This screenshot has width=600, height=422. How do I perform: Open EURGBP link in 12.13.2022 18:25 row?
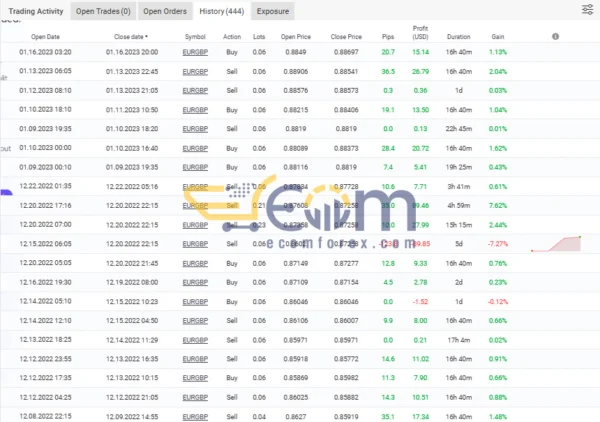(x=195, y=340)
